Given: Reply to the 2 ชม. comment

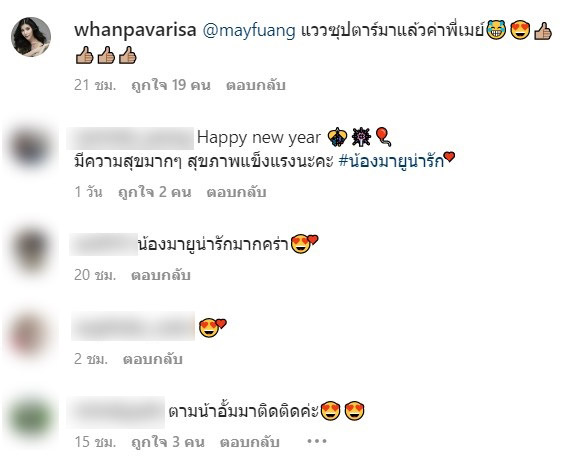Looking at the screenshot, I should pyautogui.click(x=153, y=359).
